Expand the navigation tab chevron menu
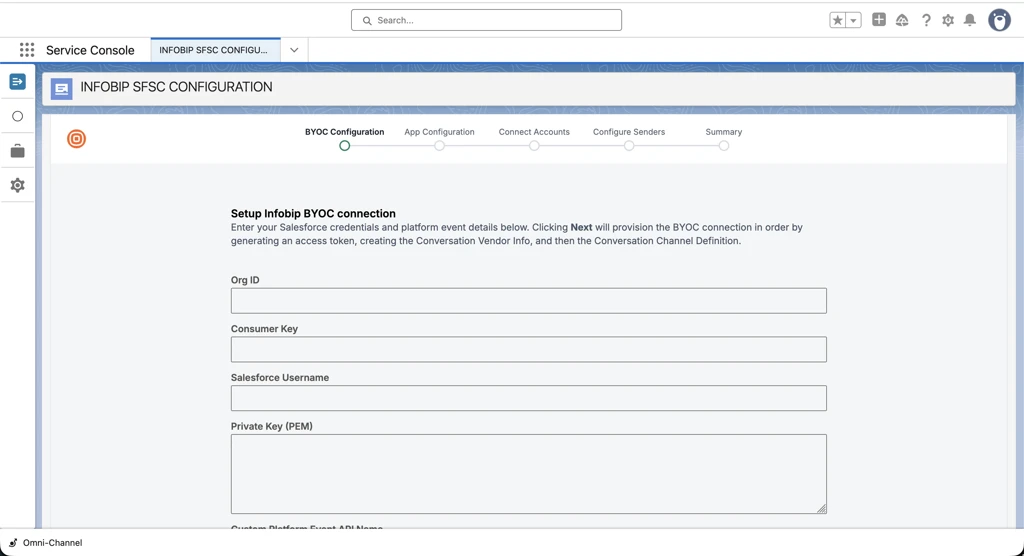The height and width of the screenshot is (556, 1024). 294,50
